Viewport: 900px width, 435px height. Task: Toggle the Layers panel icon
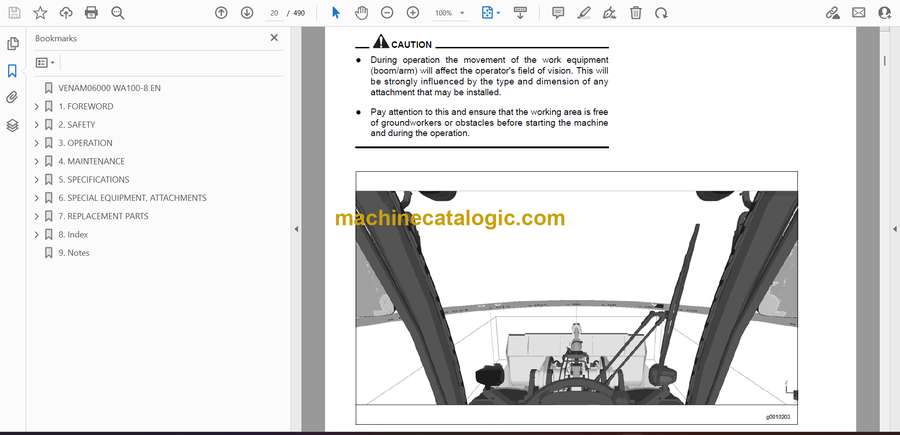point(12,125)
